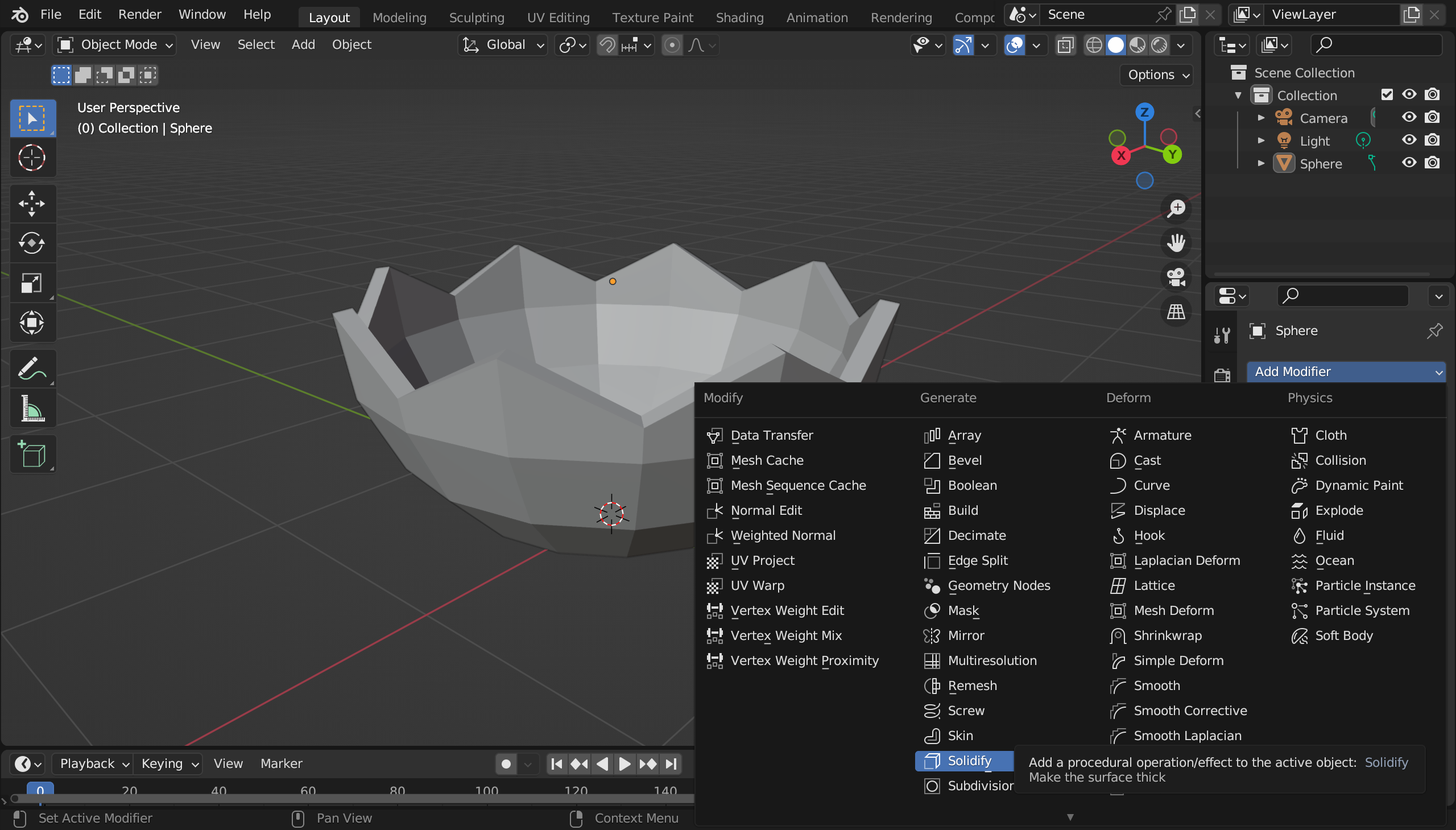
Task: Hide the Sphere in viewport
Action: click(1409, 163)
